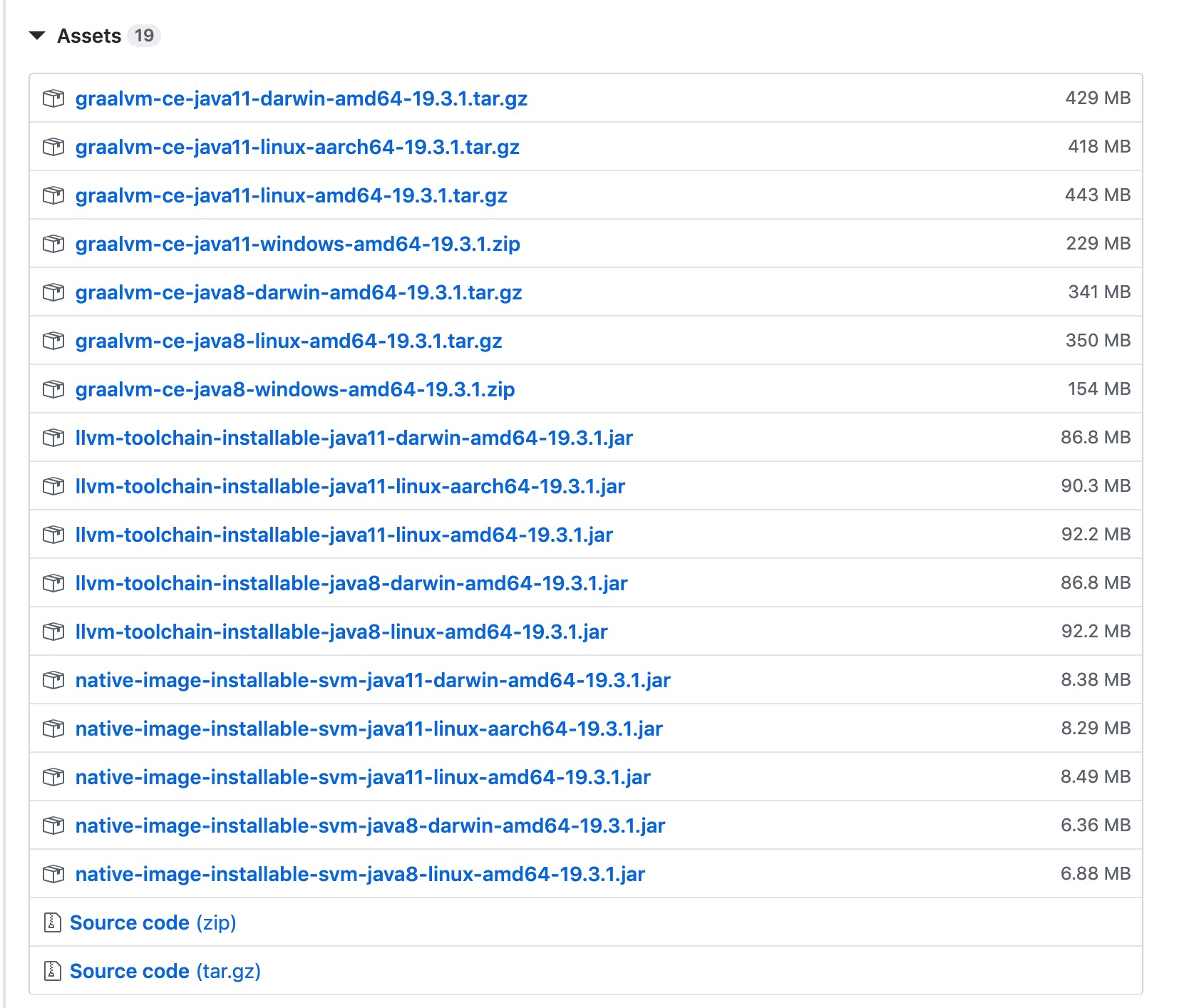
Task: Open llvm-toolchain-installable-java11-linux-aarch64 jar link
Action: click(x=350, y=486)
